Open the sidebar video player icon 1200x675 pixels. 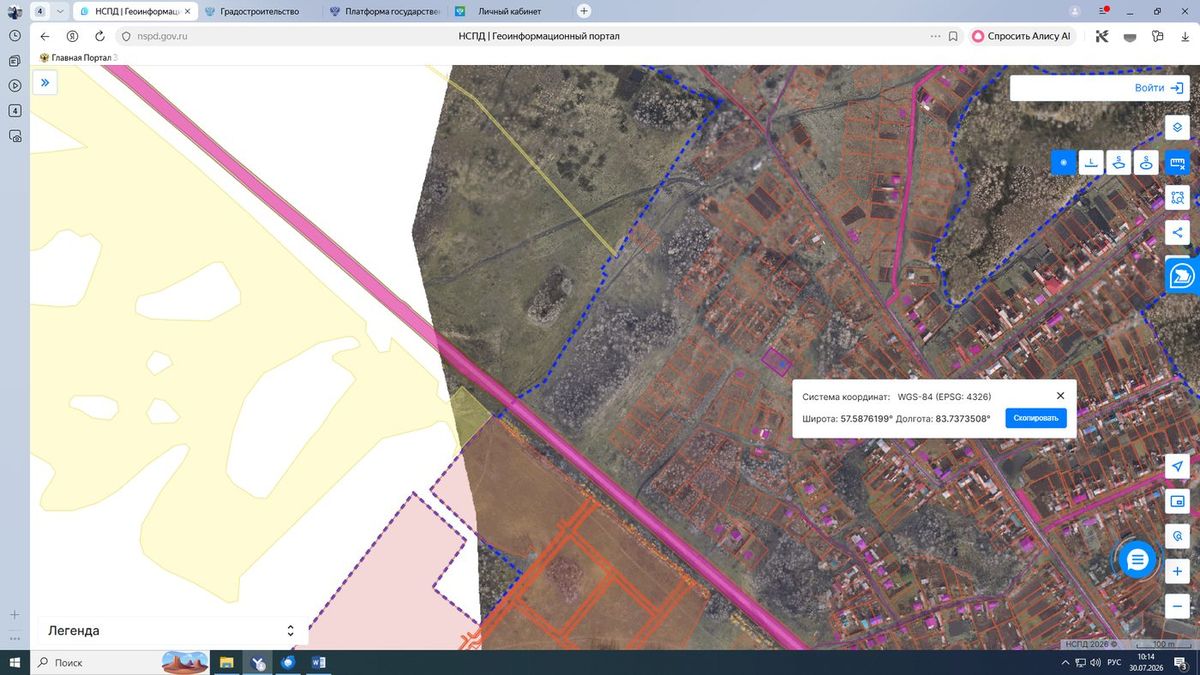pyautogui.click(x=15, y=85)
